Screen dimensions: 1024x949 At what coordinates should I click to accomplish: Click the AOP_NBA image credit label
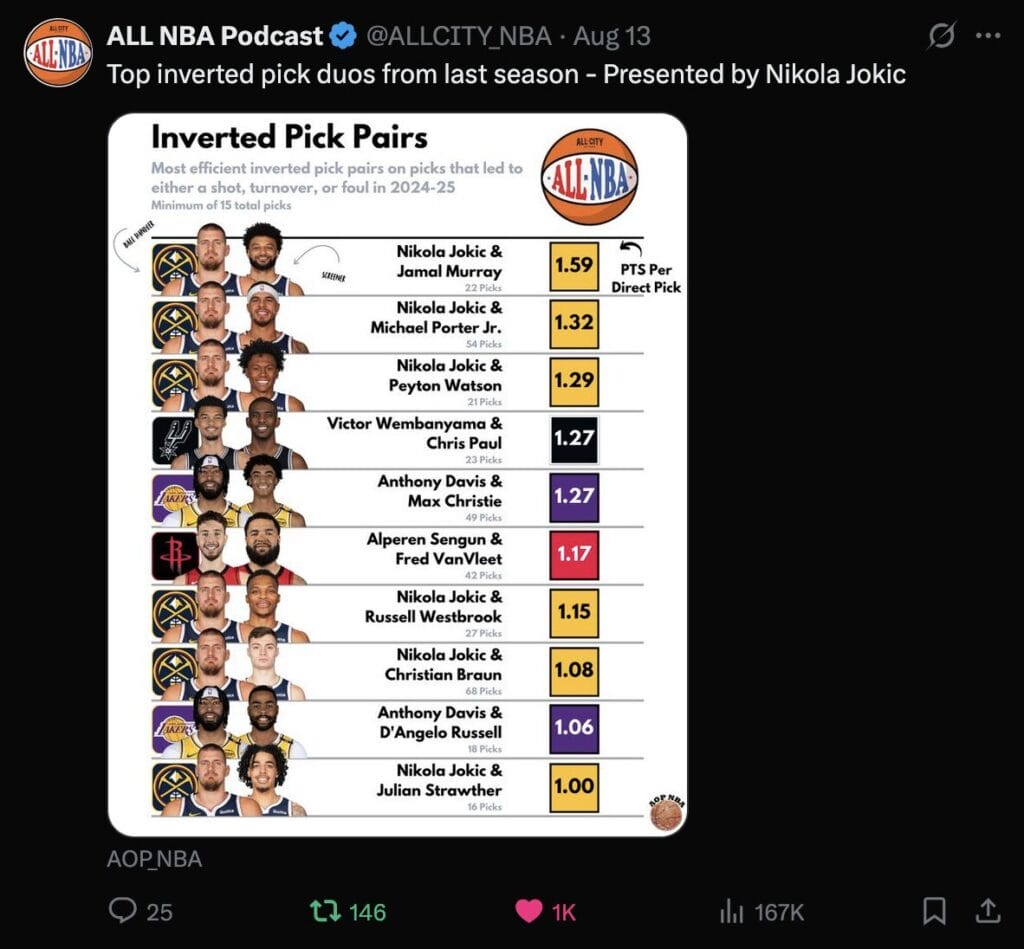tap(154, 859)
